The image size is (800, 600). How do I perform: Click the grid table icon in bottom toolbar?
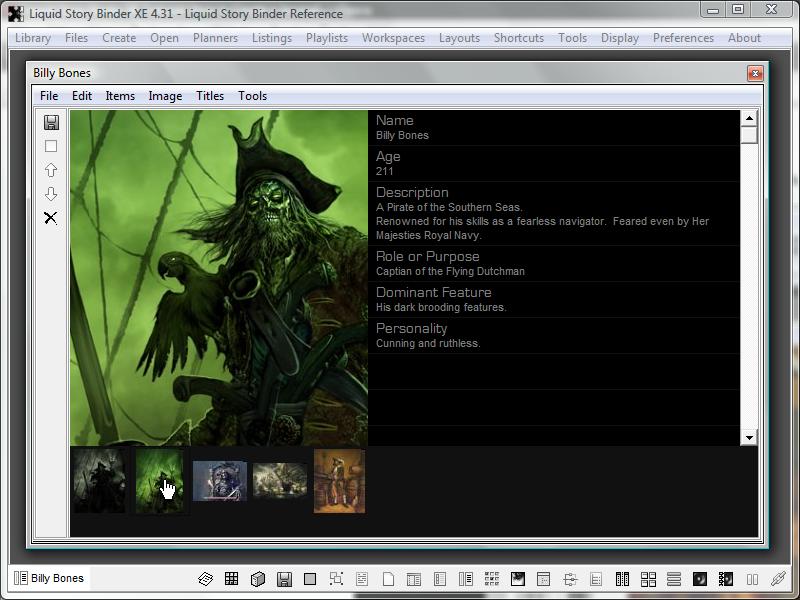[231, 579]
